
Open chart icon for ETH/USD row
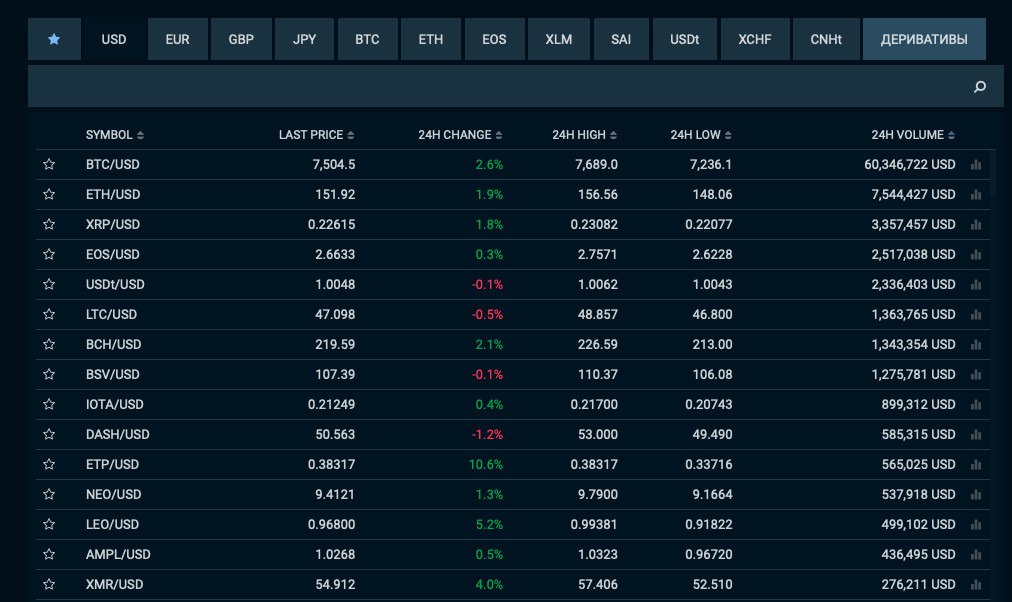[x=977, y=195]
